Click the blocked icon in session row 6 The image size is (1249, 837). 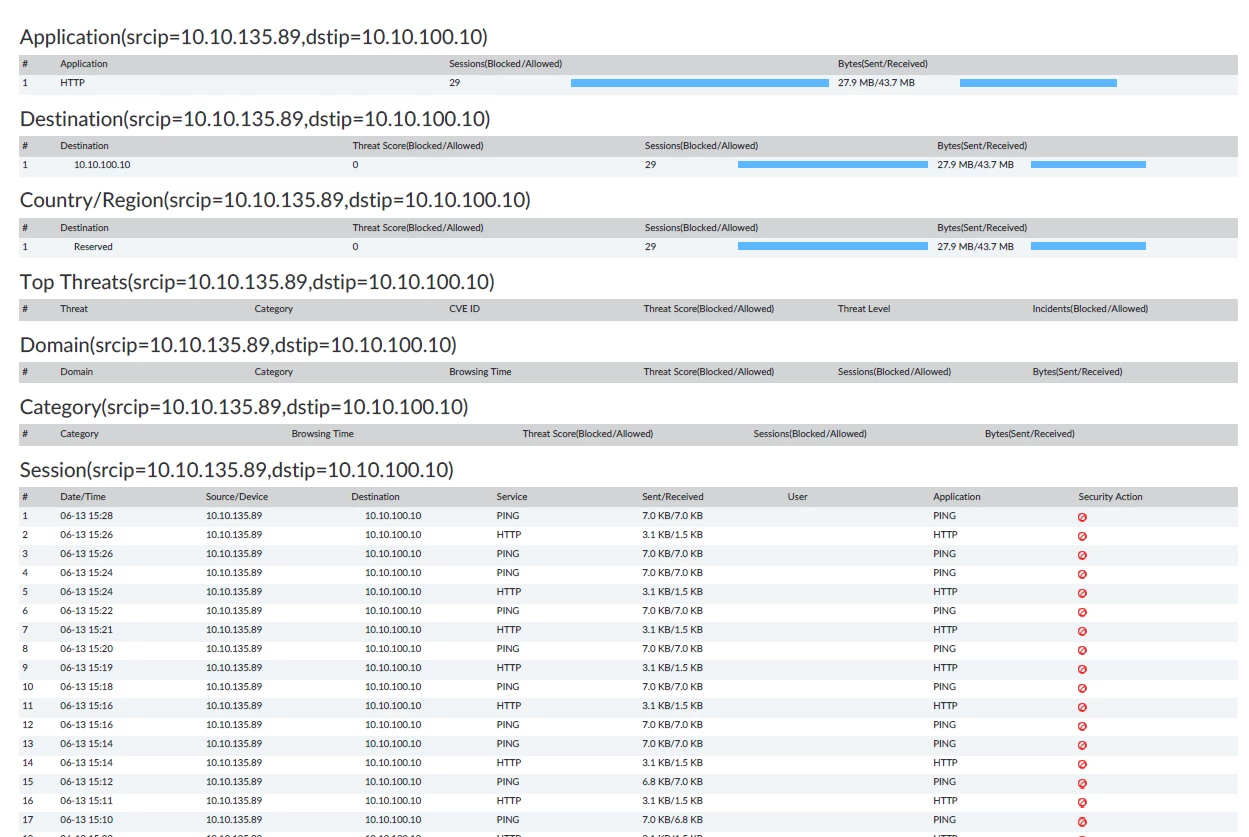1082,612
